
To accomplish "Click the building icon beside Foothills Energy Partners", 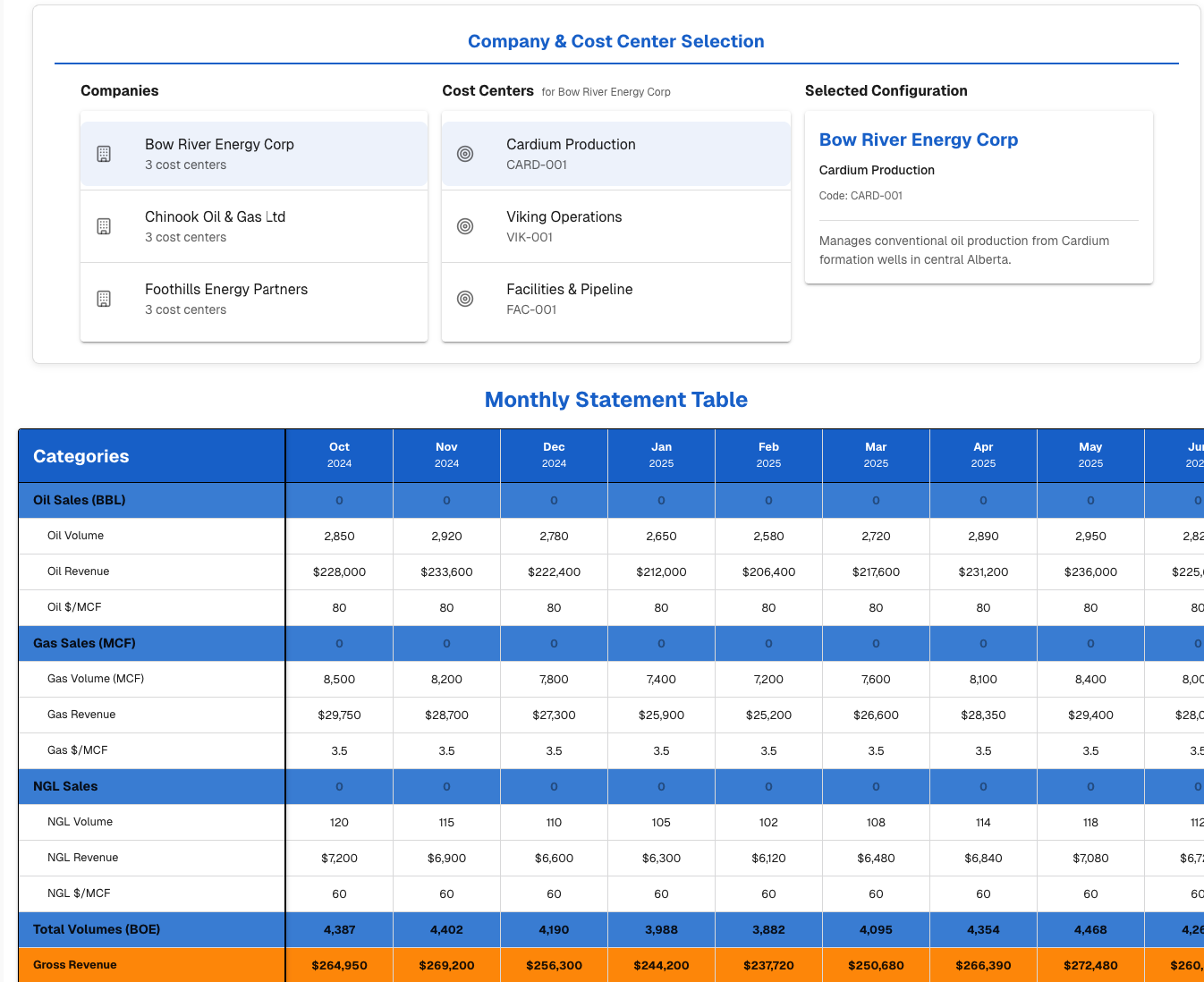I will click(104, 298).
